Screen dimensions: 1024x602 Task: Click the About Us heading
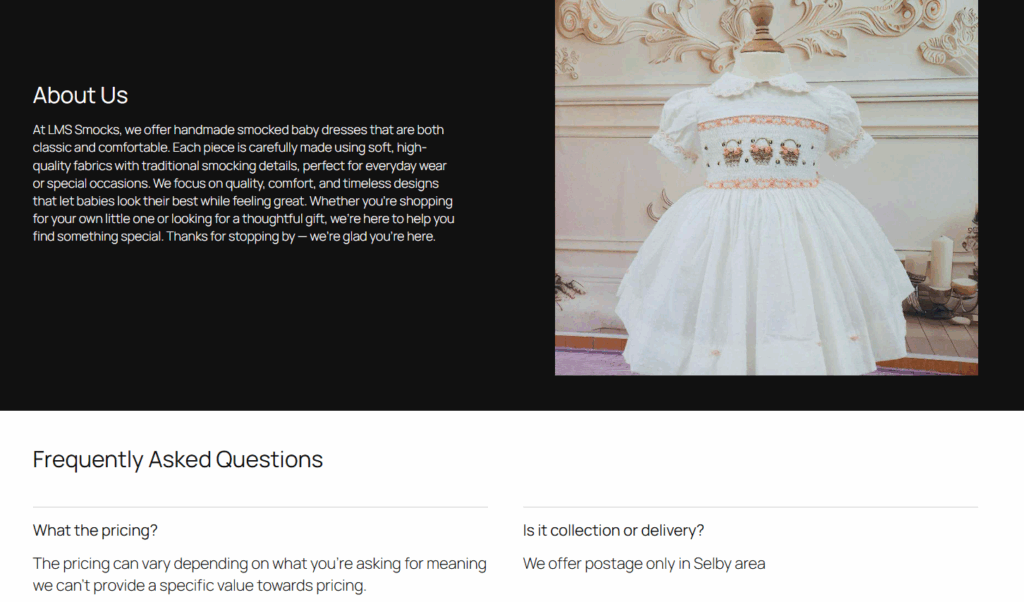80,95
